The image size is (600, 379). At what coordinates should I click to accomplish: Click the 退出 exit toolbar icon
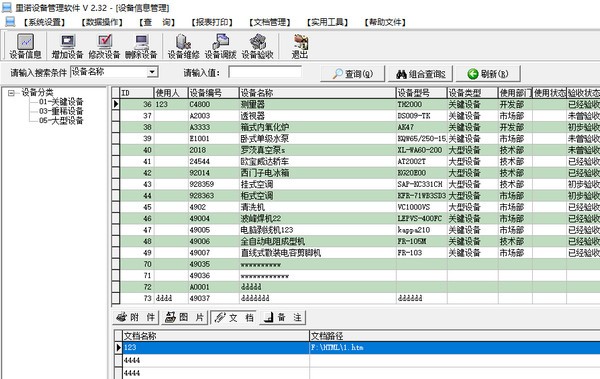[300, 46]
